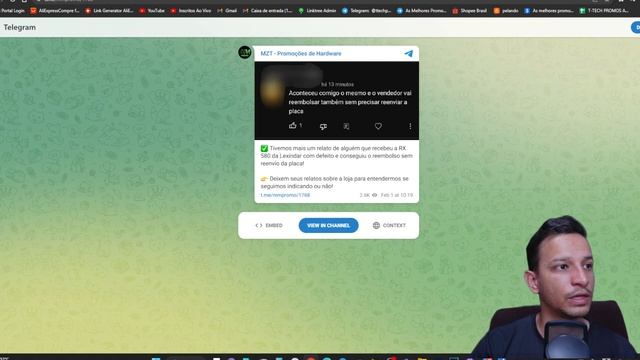
Task: Open the comment screenshot image in the post
Action: (x=337, y=100)
